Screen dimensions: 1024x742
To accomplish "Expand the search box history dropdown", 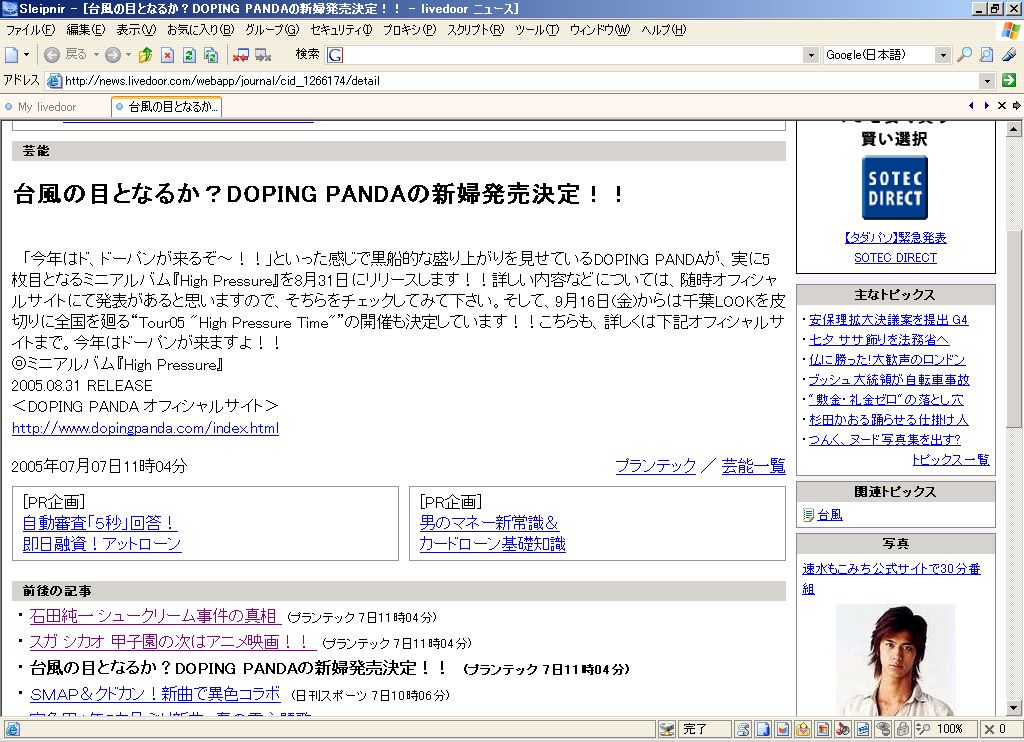I will pyautogui.click(x=811, y=55).
